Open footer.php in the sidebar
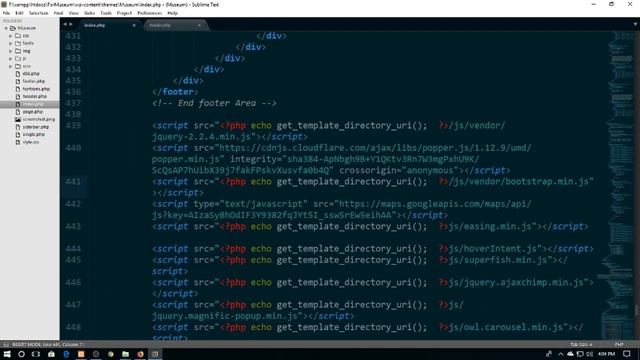 33,81
